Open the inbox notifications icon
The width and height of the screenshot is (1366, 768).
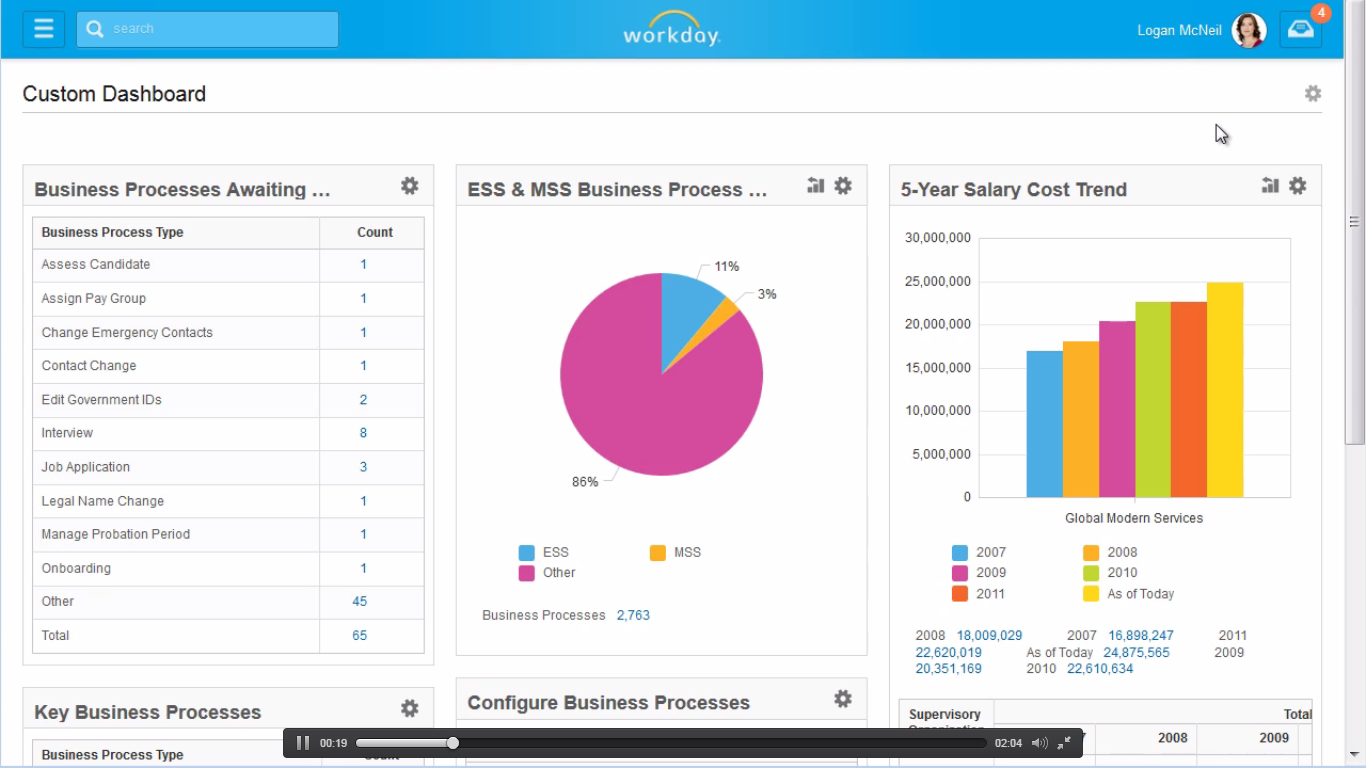point(1300,30)
